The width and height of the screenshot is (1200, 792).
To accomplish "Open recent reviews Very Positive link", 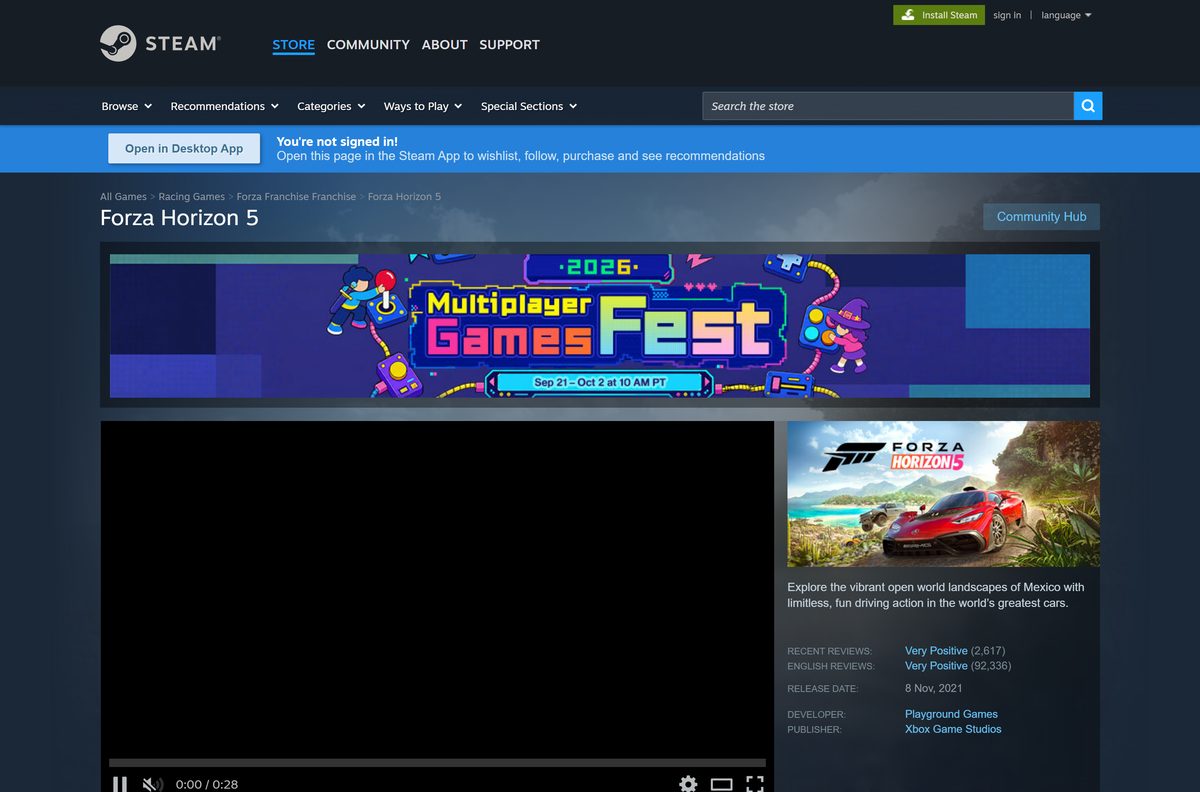I will click(936, 651).
